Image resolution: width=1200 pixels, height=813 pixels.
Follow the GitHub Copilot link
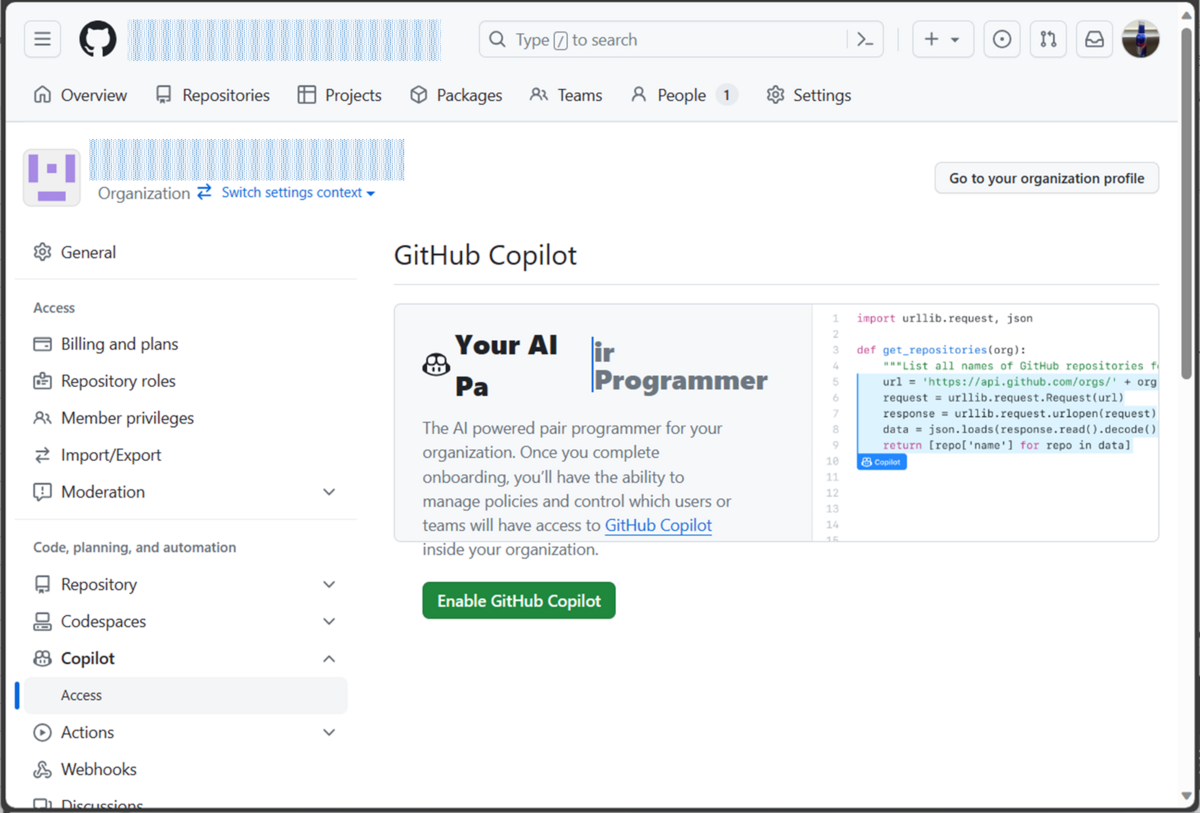[658, 525]
